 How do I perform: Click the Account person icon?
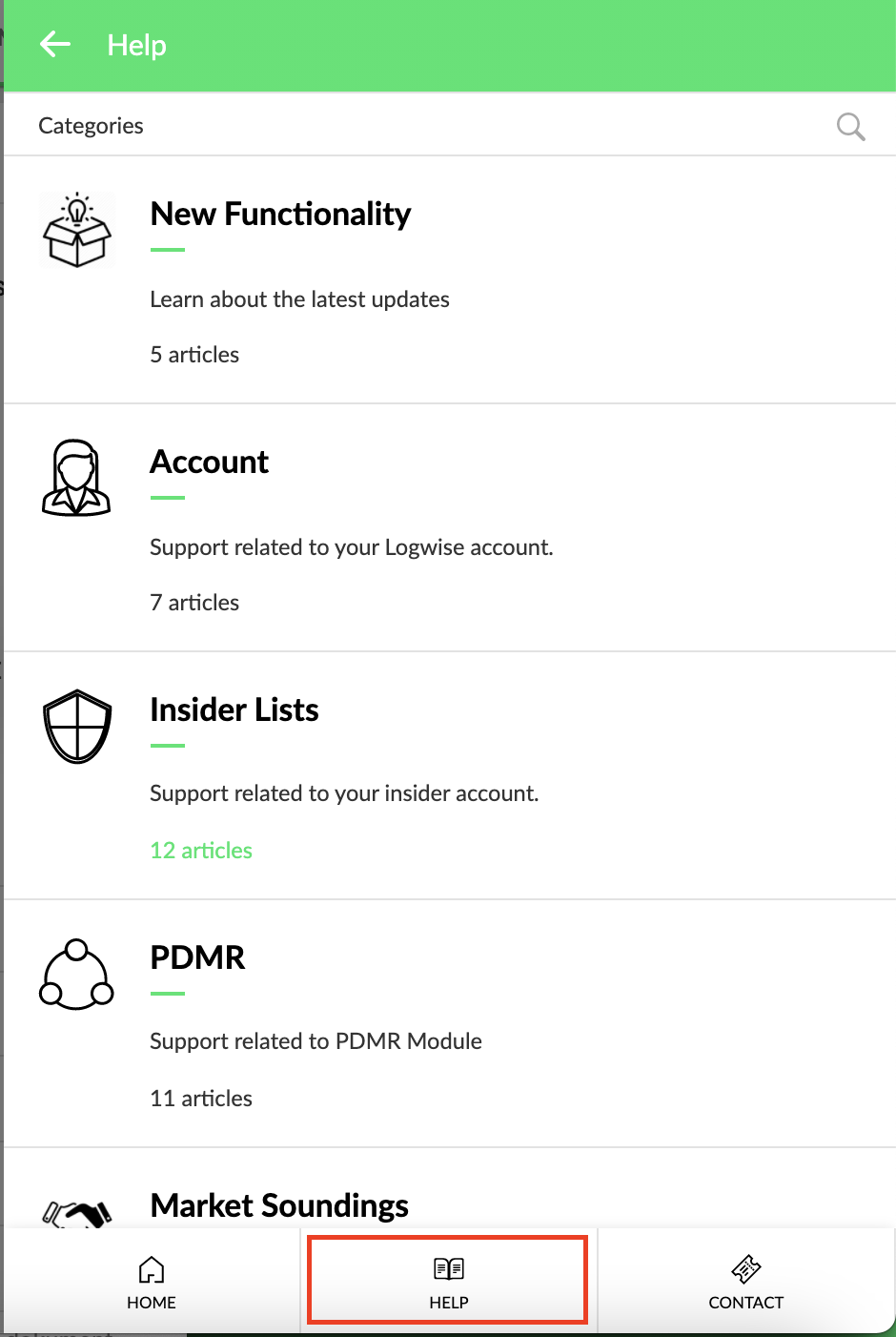tap(77, 478)
